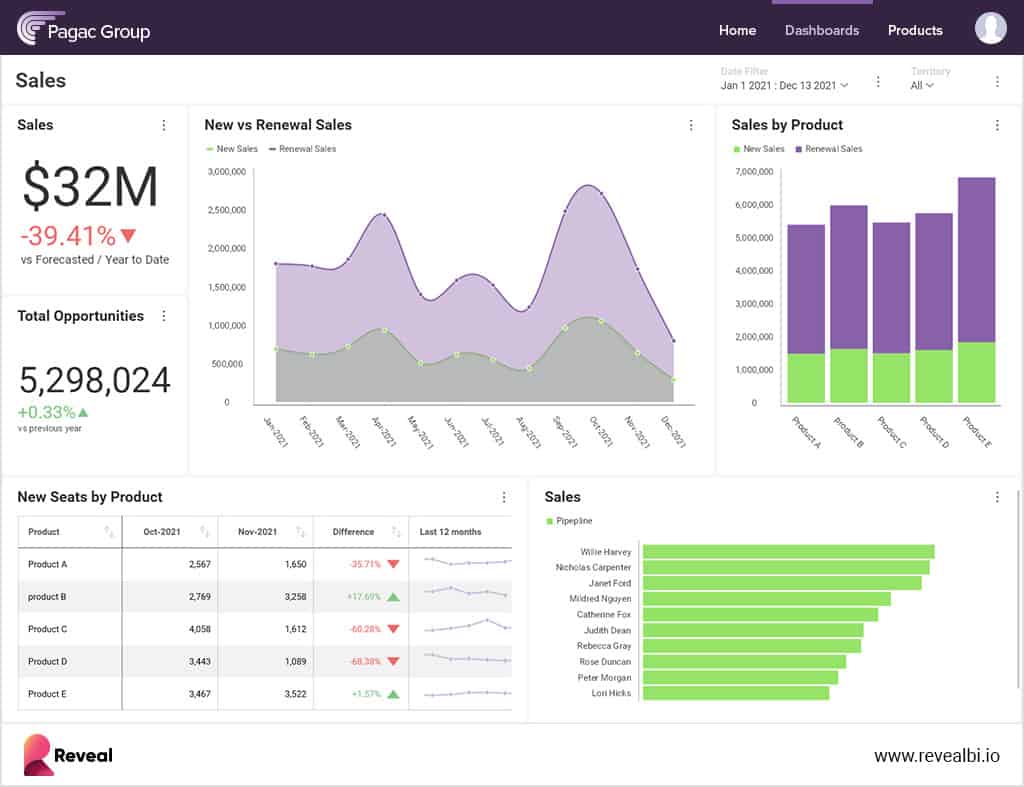The height and width of the screenshot is (787, 1024).
Task: Visit the www.revealbi.io link
Action: [x=936, y=756]
